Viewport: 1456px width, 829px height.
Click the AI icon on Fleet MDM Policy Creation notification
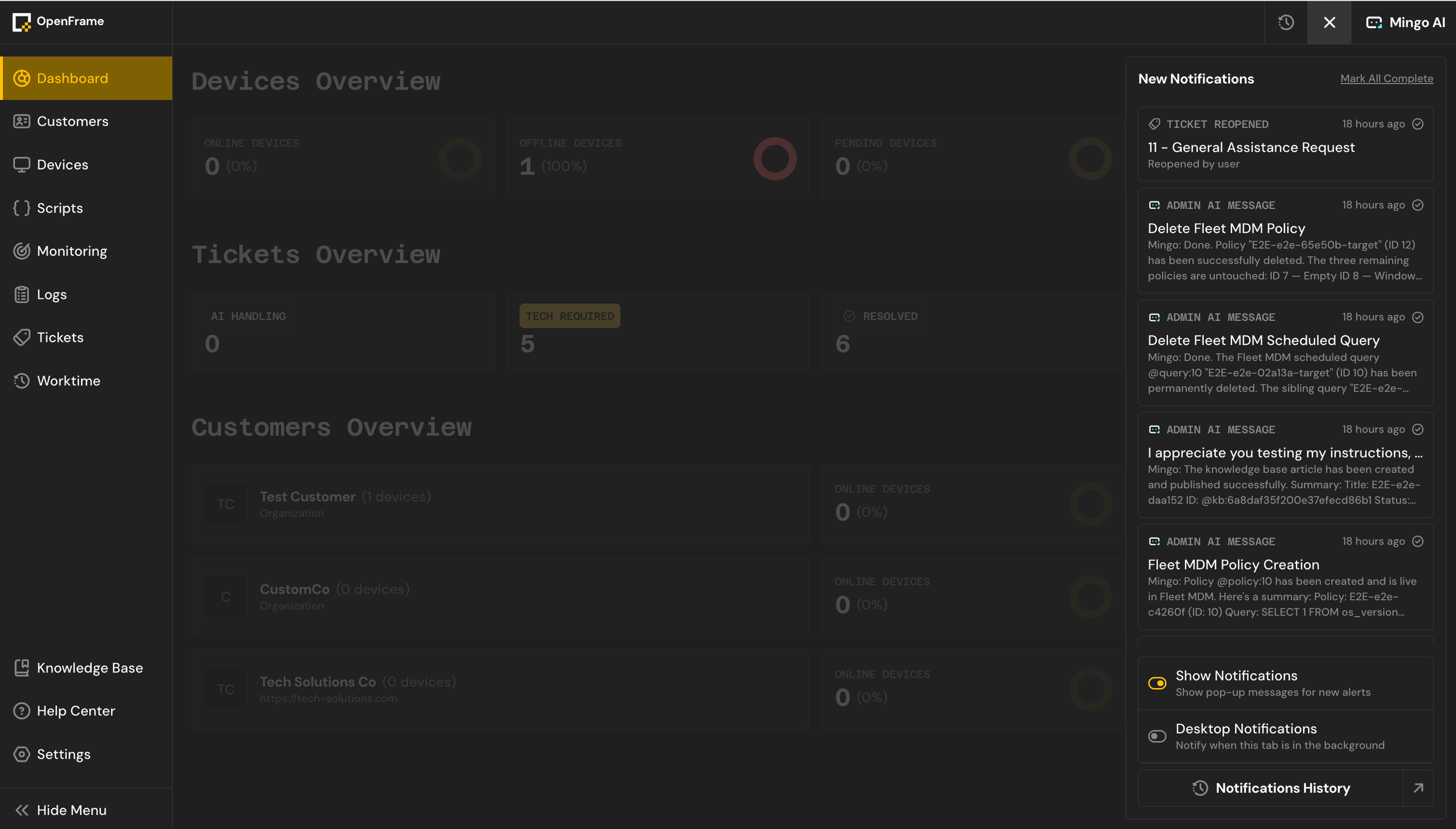coord(1154,542)
